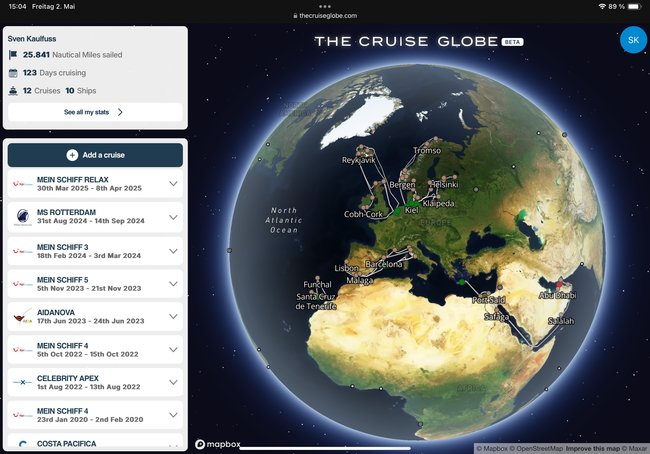The image size is (650, 454).
Task: Click the TUI logo on Mein Schiff Relax
Action: point(22,184)
